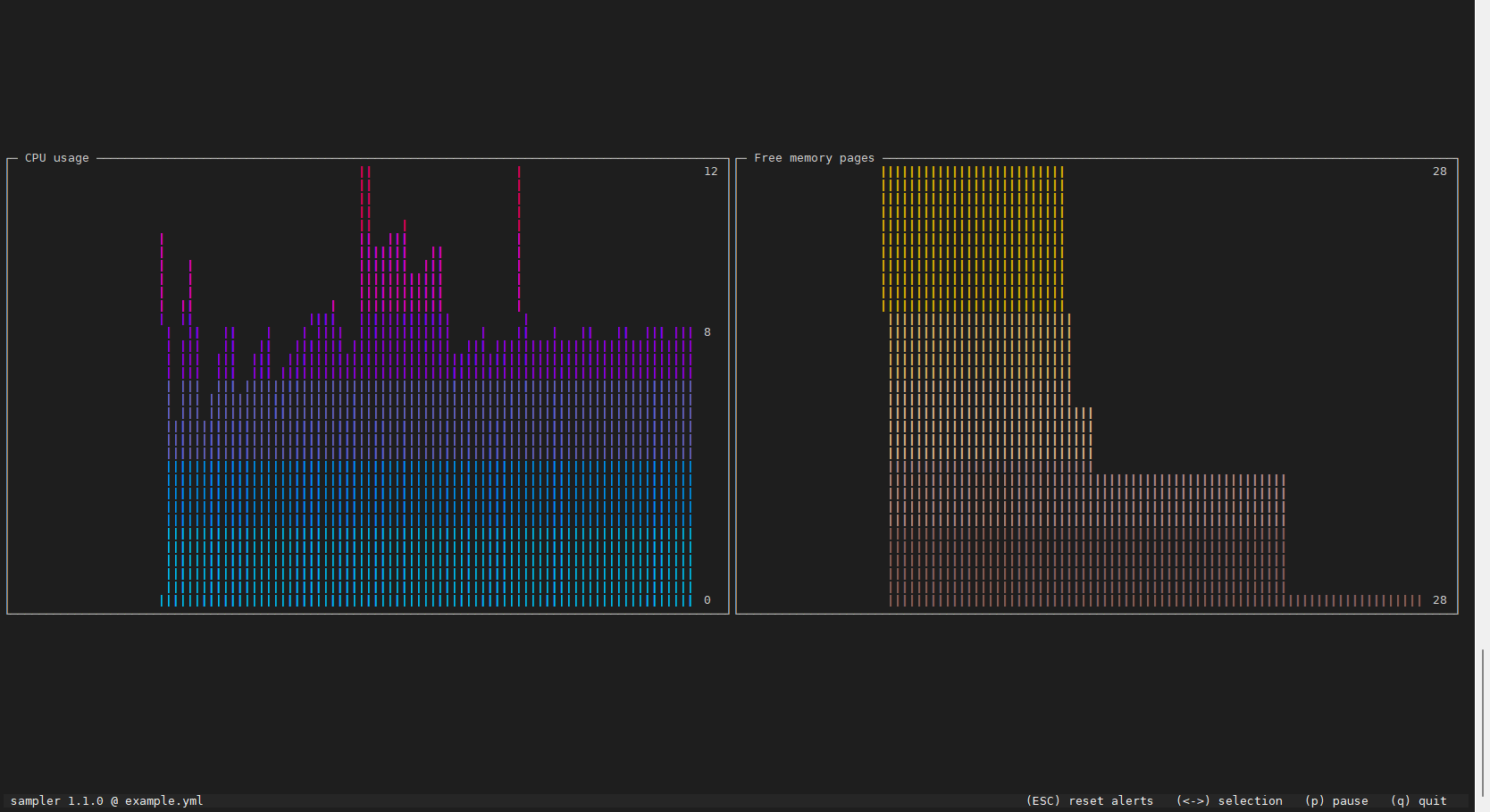Click sampler 1.1.0 @ example.yml status text

point(107,801)
